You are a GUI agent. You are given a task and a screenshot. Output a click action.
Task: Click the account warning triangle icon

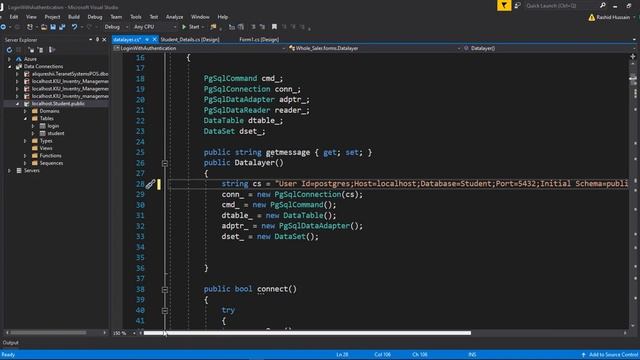[x=591, y=18]
